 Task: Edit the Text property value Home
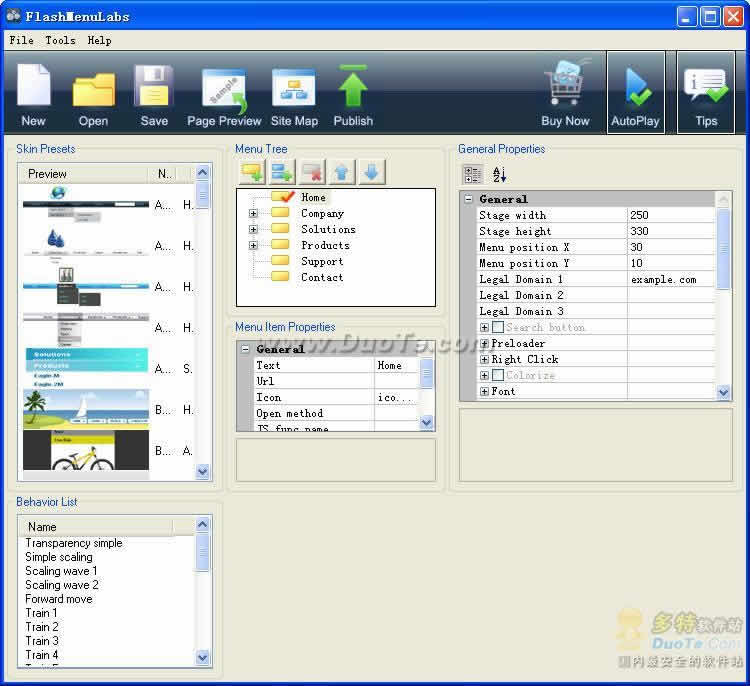click(x=396, y=365)
